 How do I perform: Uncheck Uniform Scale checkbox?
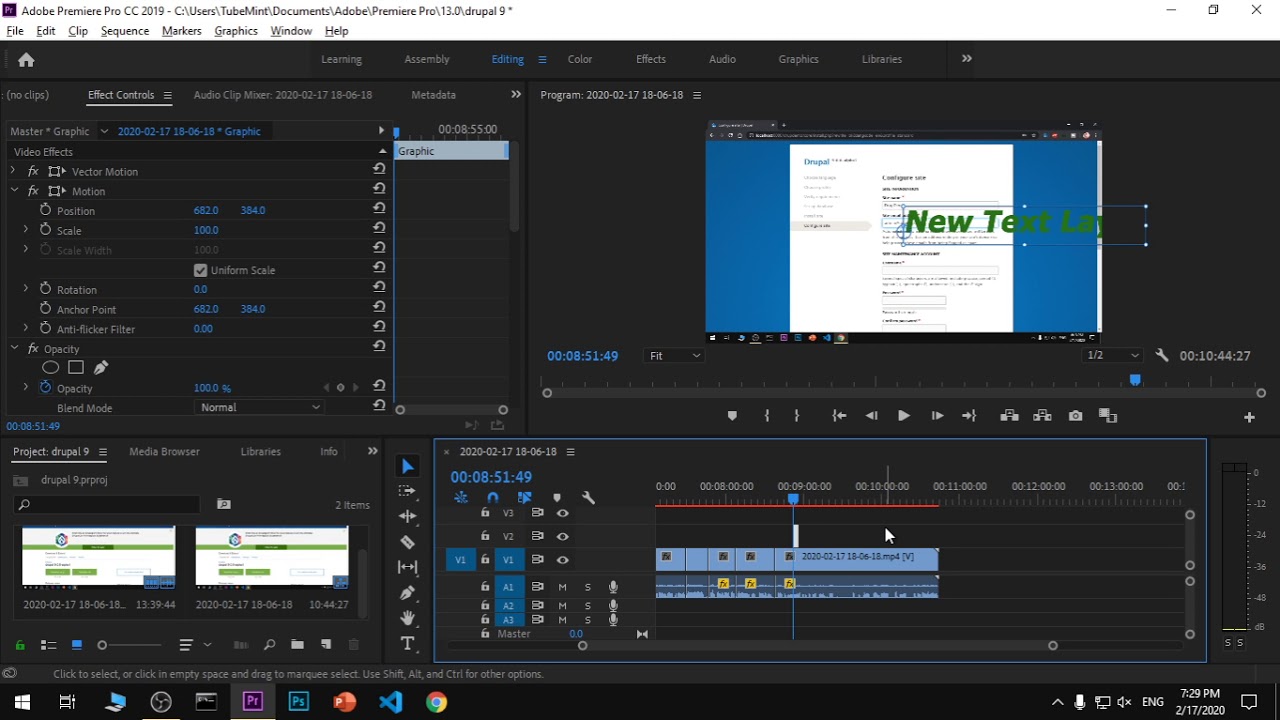pyautogui.click(x=200, y=270)
